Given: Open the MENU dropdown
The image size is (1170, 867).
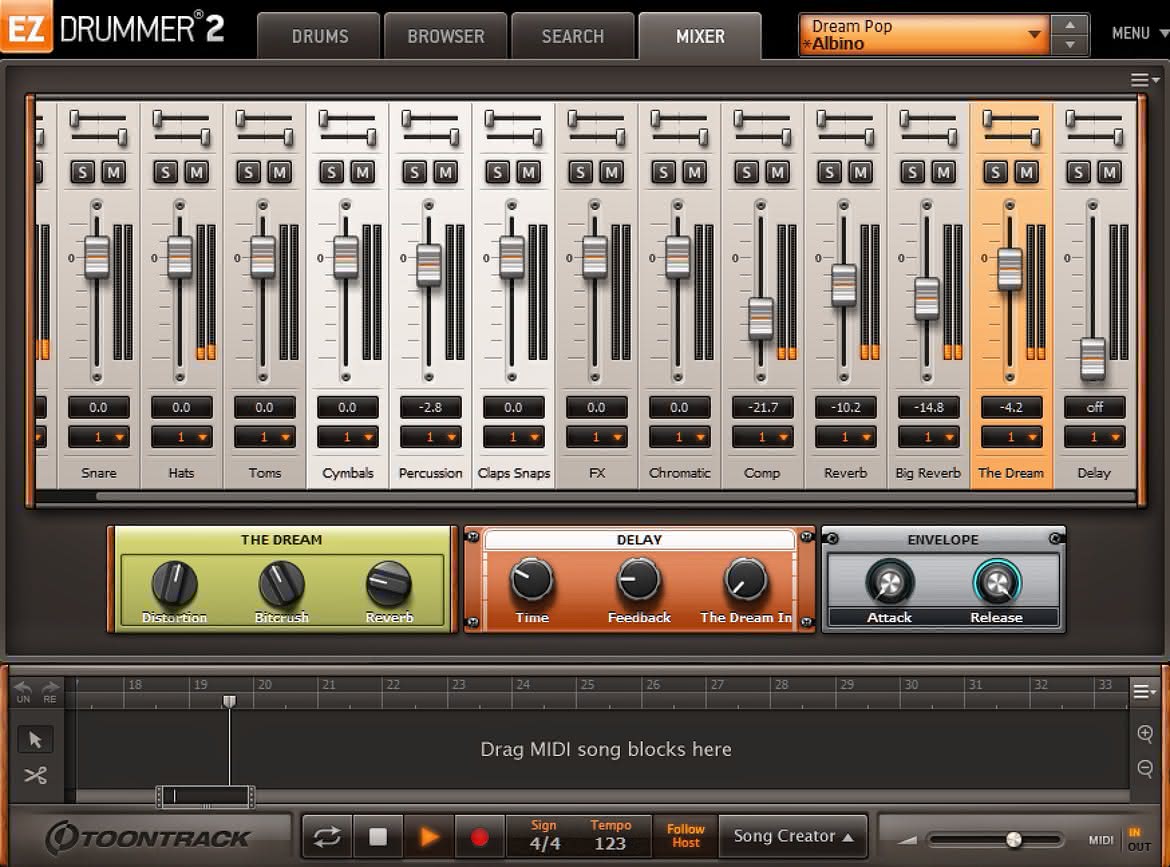Looking at the screenshot, I should coord(1139,34).
